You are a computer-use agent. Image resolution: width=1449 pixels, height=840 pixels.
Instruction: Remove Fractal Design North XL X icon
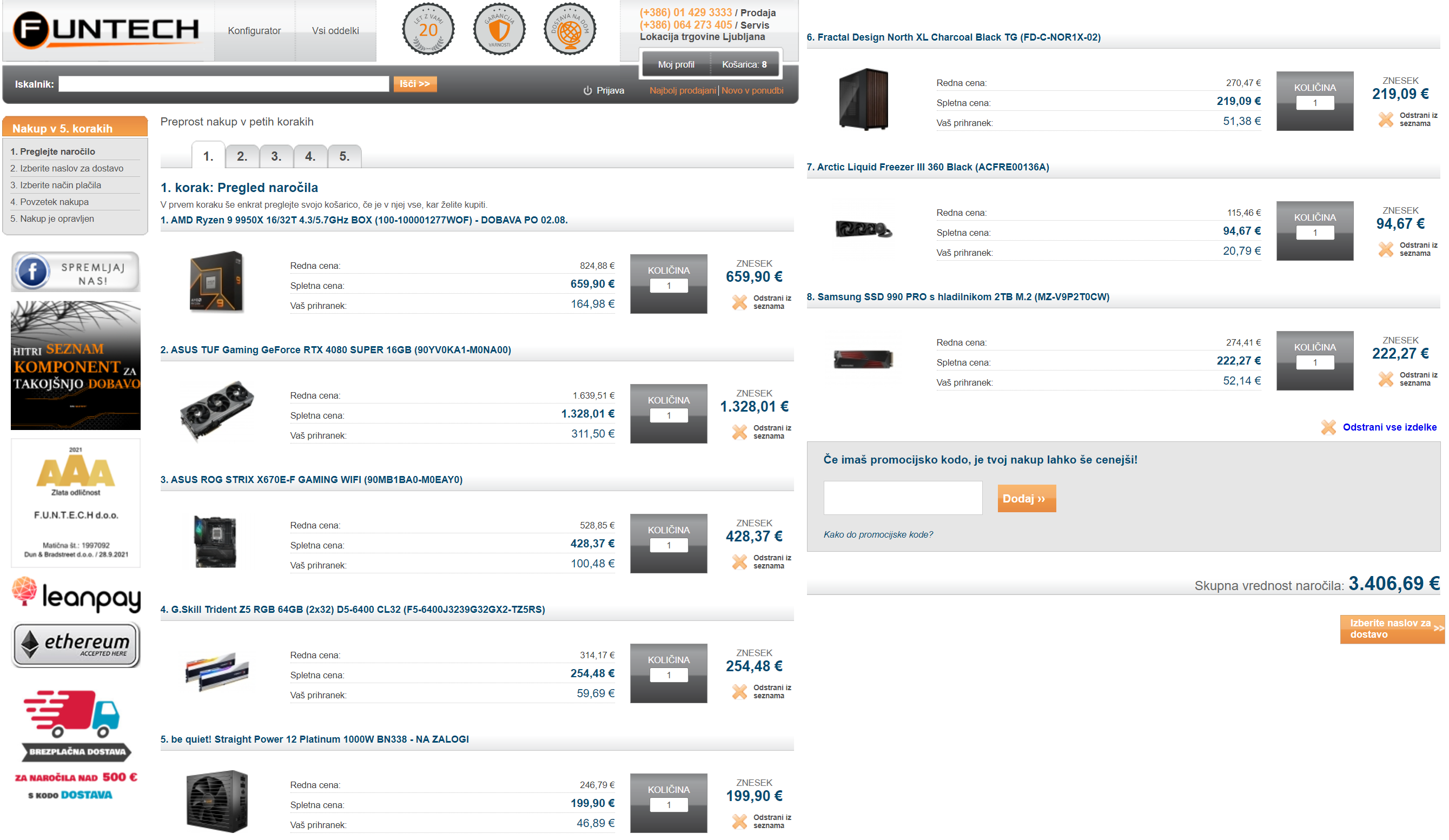1386,119
